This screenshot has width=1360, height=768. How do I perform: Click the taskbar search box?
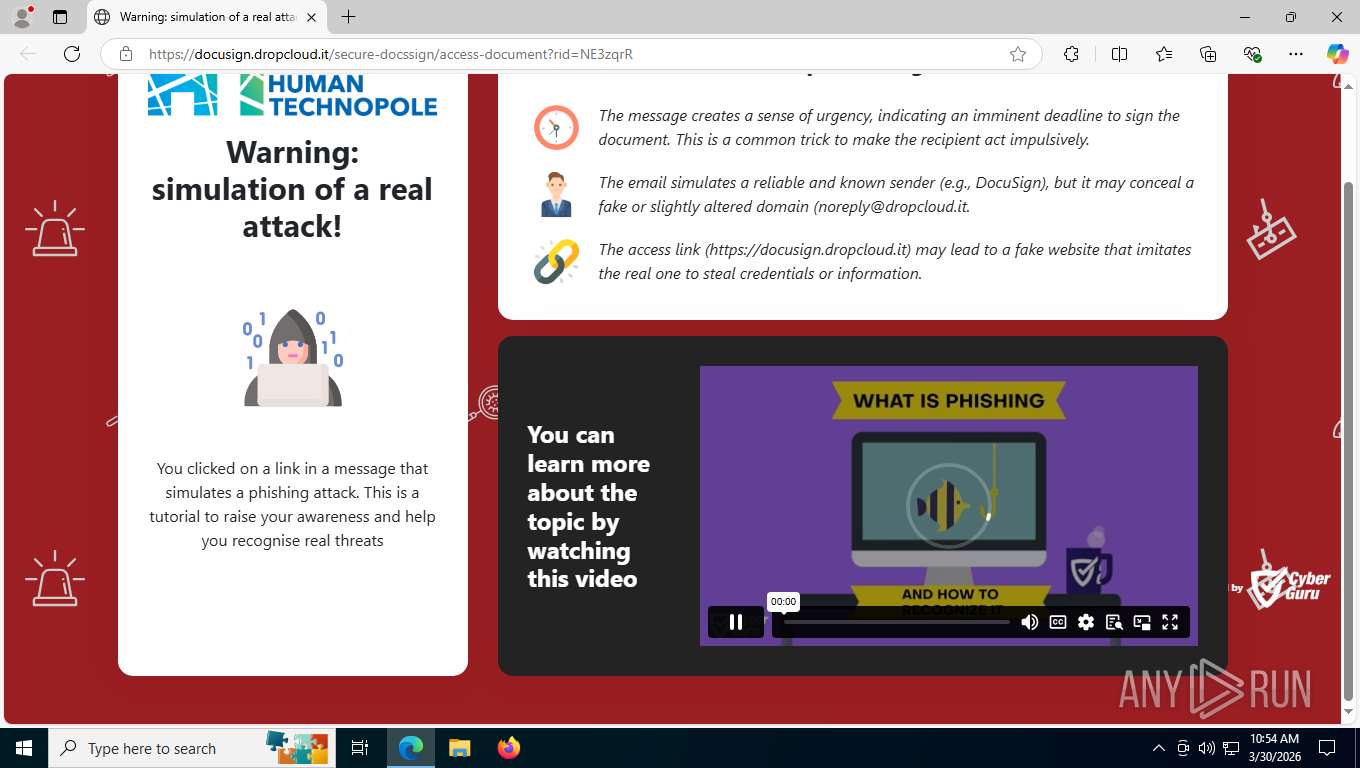pos(192,748)
